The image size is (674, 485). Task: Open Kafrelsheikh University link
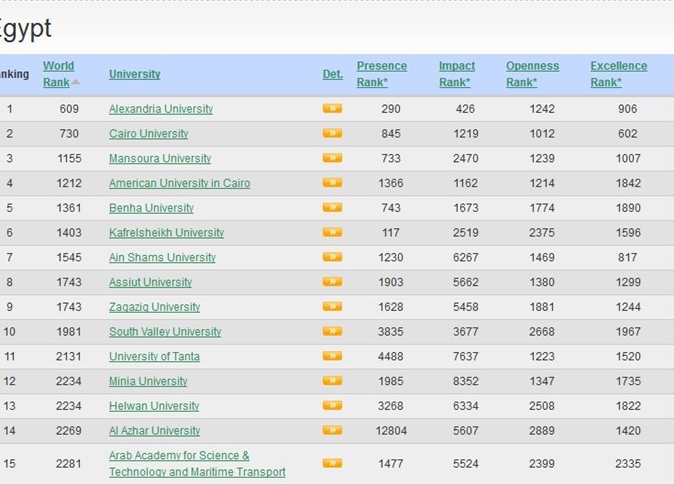pos(166,233)
